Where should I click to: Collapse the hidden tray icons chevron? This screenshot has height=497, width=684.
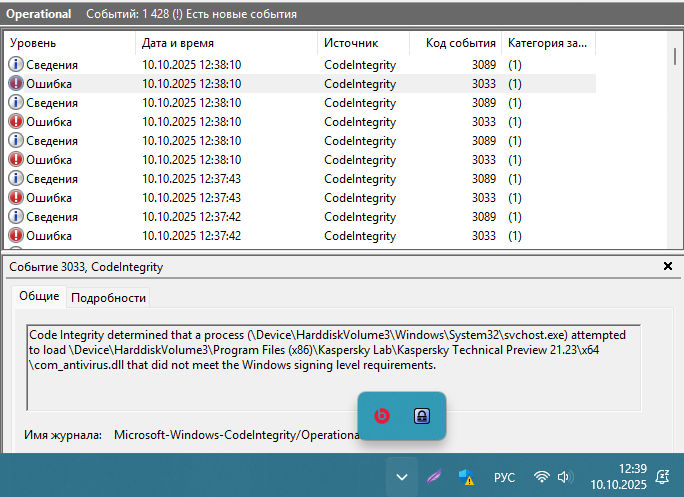(x=401, y=477)
